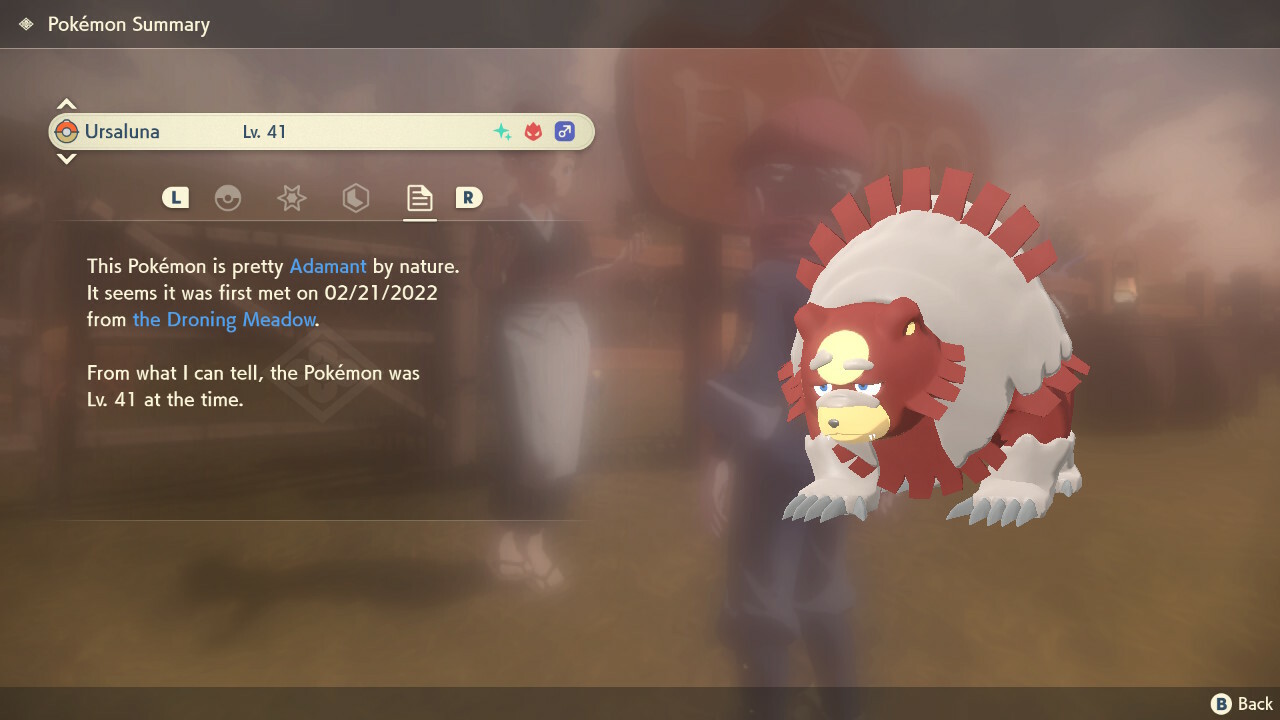1280x720 pixels.
Task: Click the Lv. 41 label in name bar
Action: (265, 131)
